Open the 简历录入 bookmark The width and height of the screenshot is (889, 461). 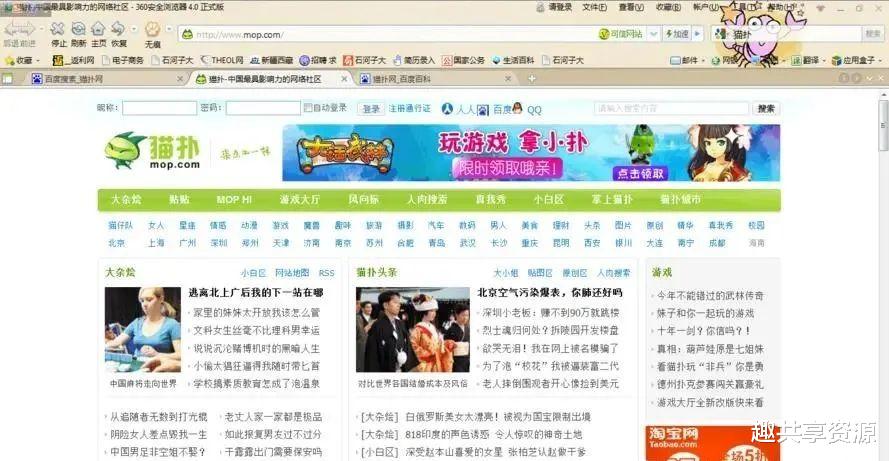click(x=414, y=60)
